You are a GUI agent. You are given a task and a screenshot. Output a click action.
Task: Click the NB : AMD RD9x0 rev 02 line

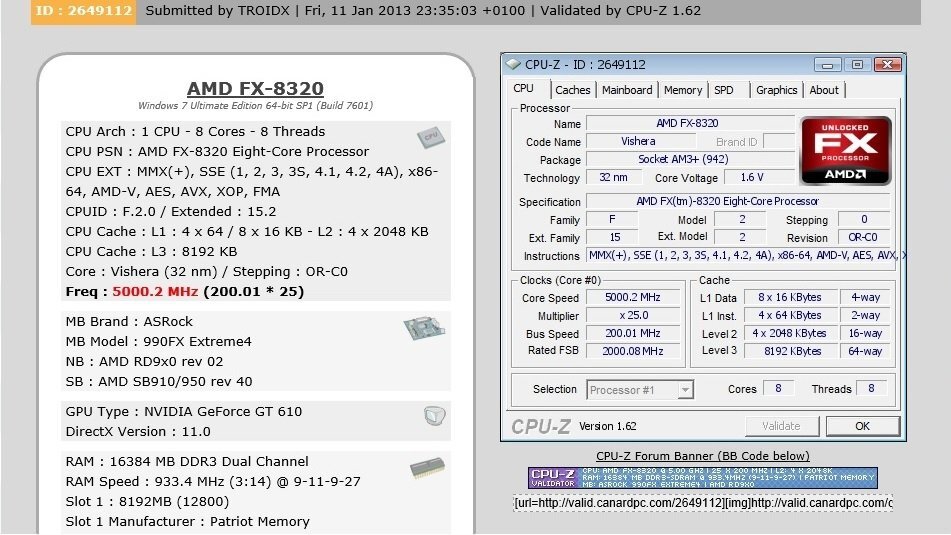[x=144, y=362]
